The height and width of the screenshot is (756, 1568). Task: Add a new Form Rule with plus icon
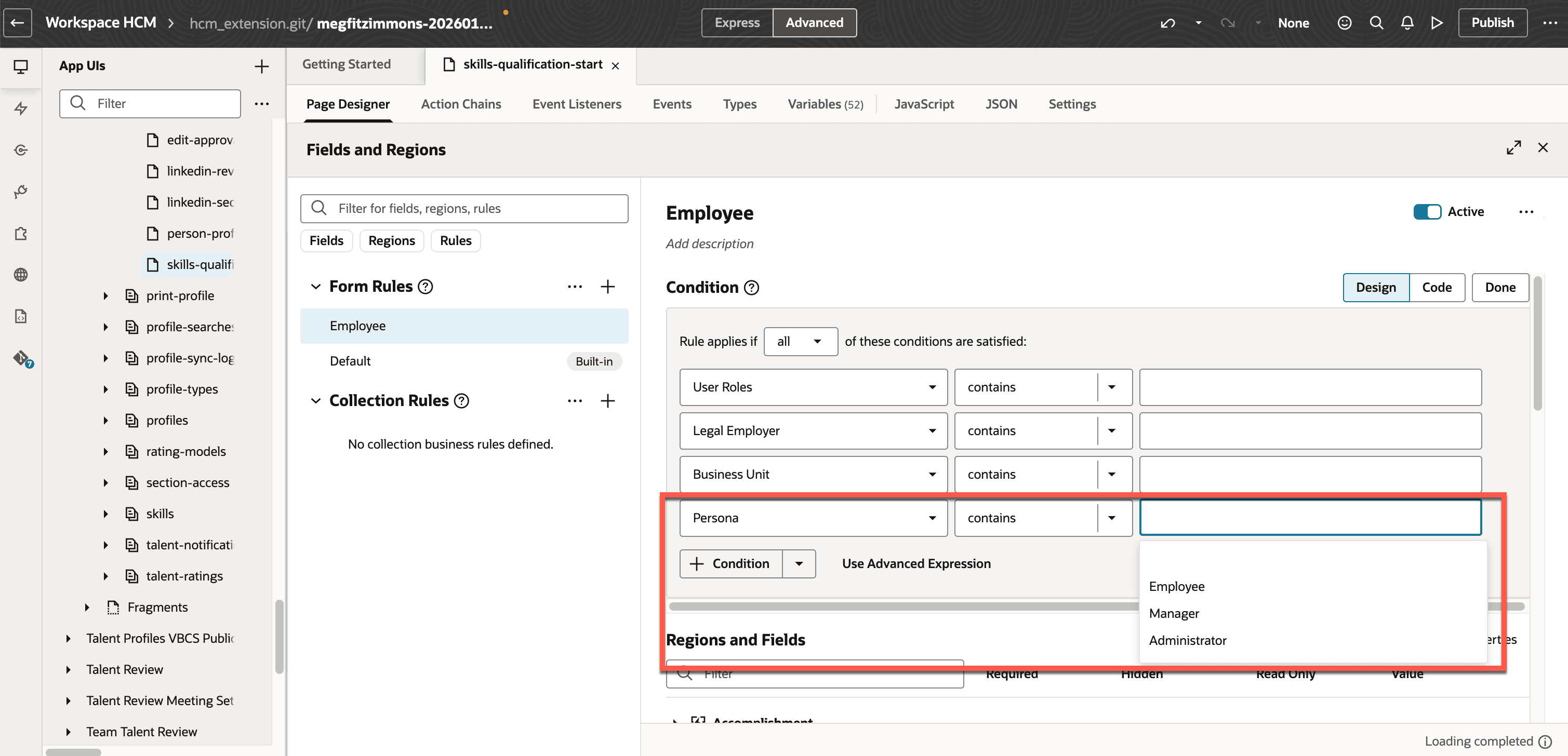607,287
